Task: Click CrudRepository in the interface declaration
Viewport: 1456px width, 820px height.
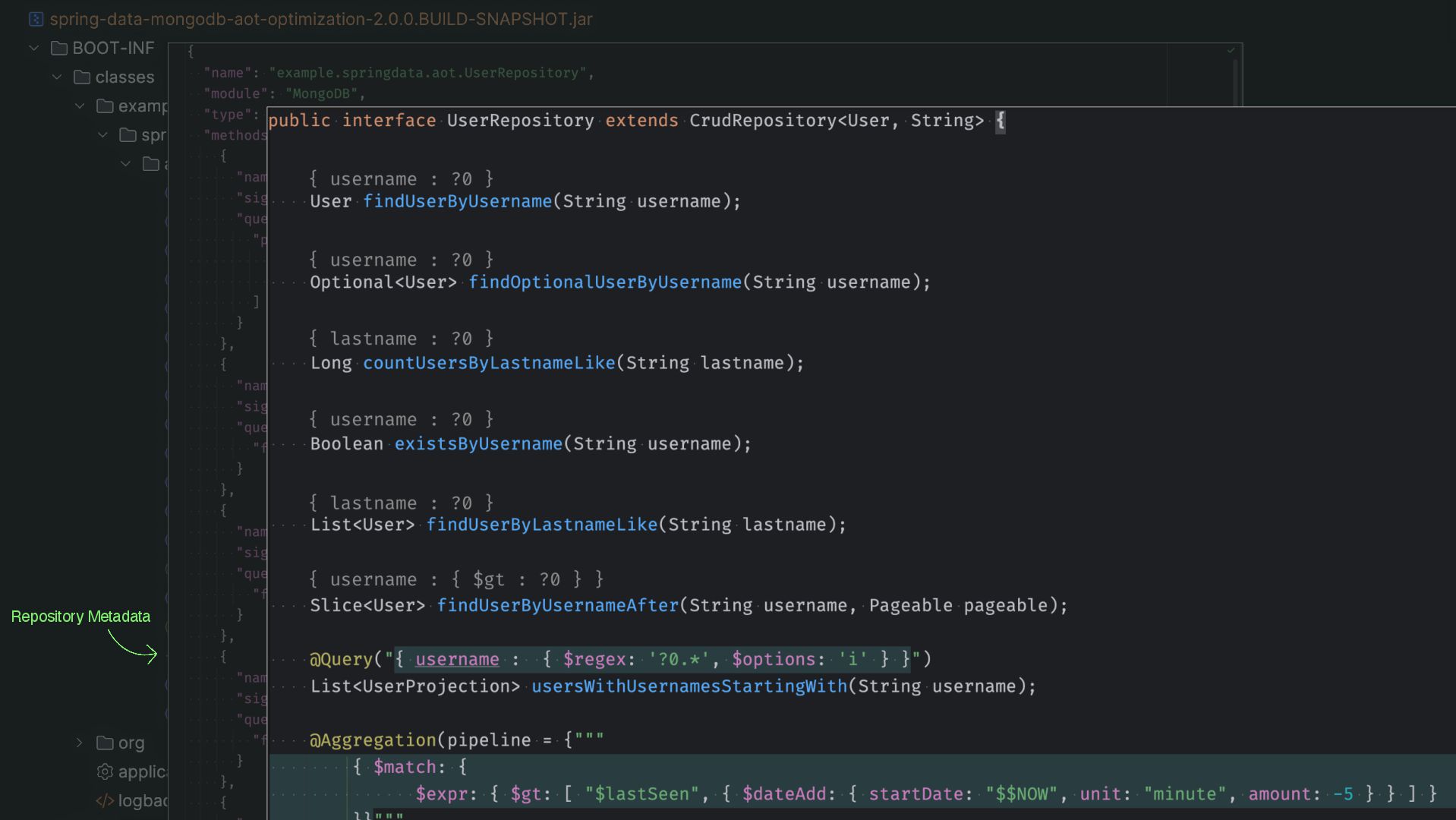Action: click(762, 121)
